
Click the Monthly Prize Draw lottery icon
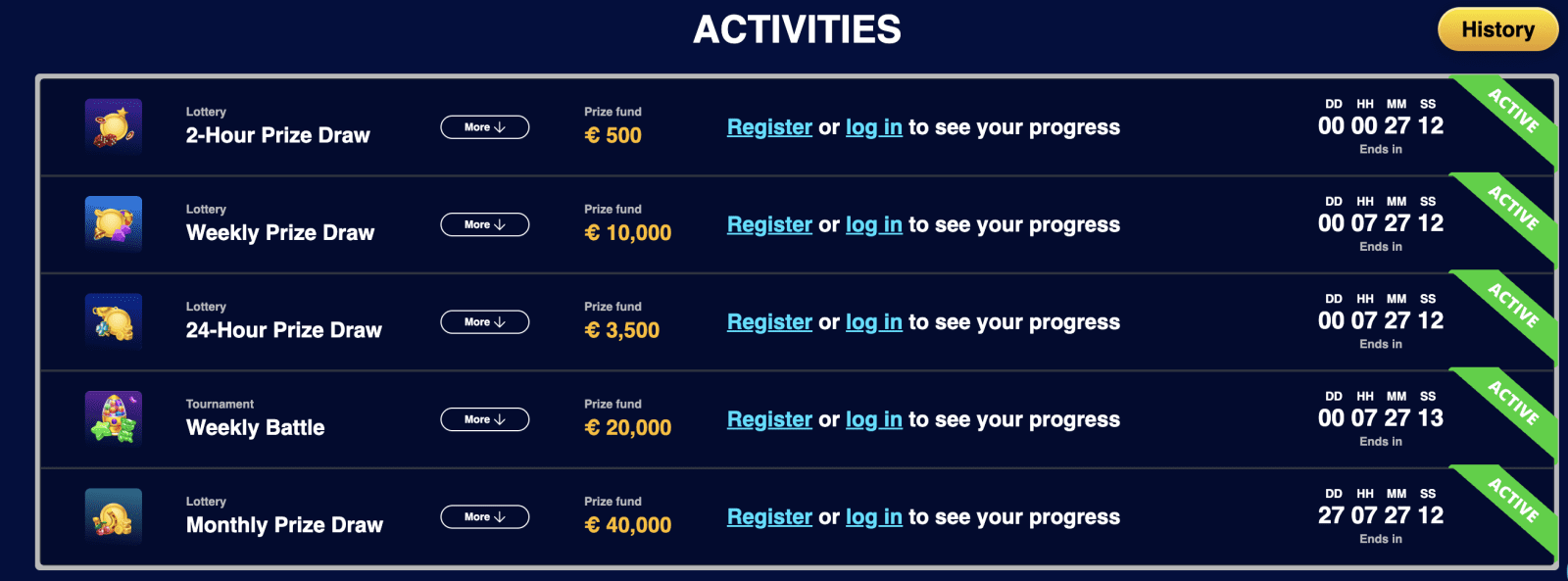[x=114, y=515]
